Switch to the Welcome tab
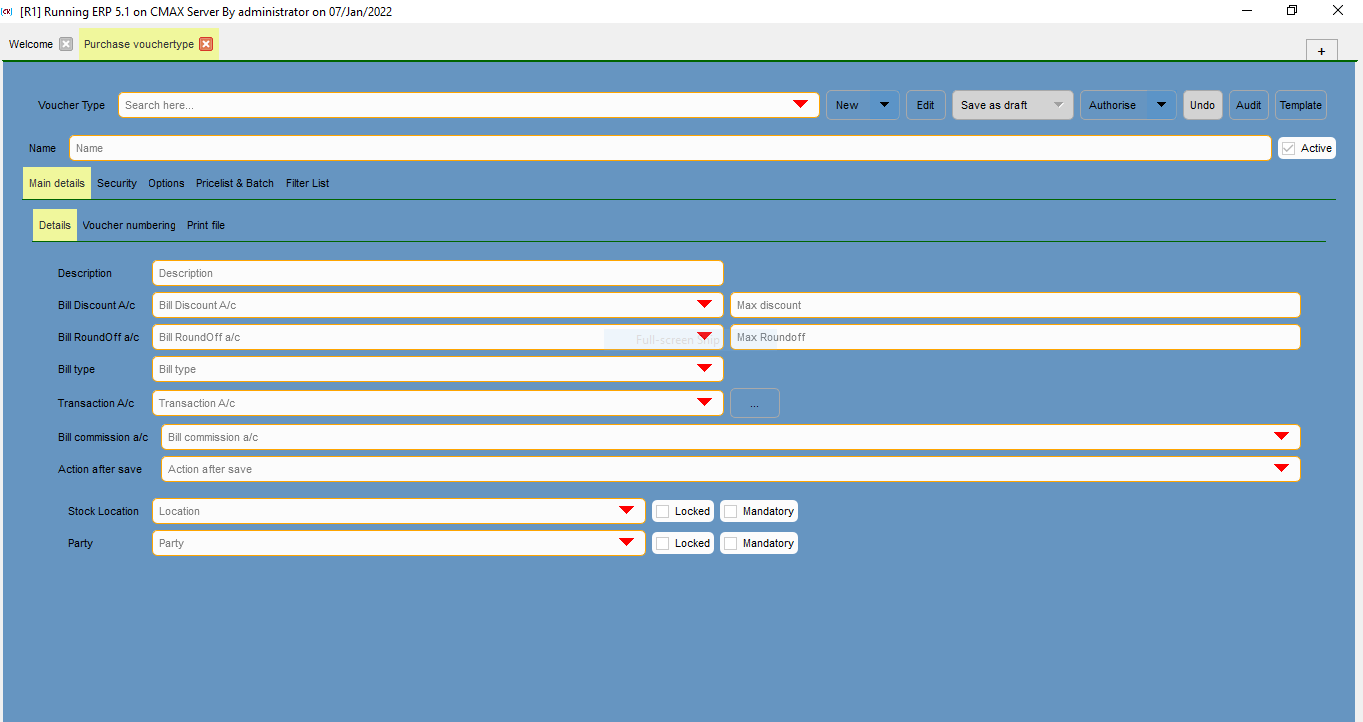The image size is (1363, 722). pyautogui.click(x=31, y=44)
